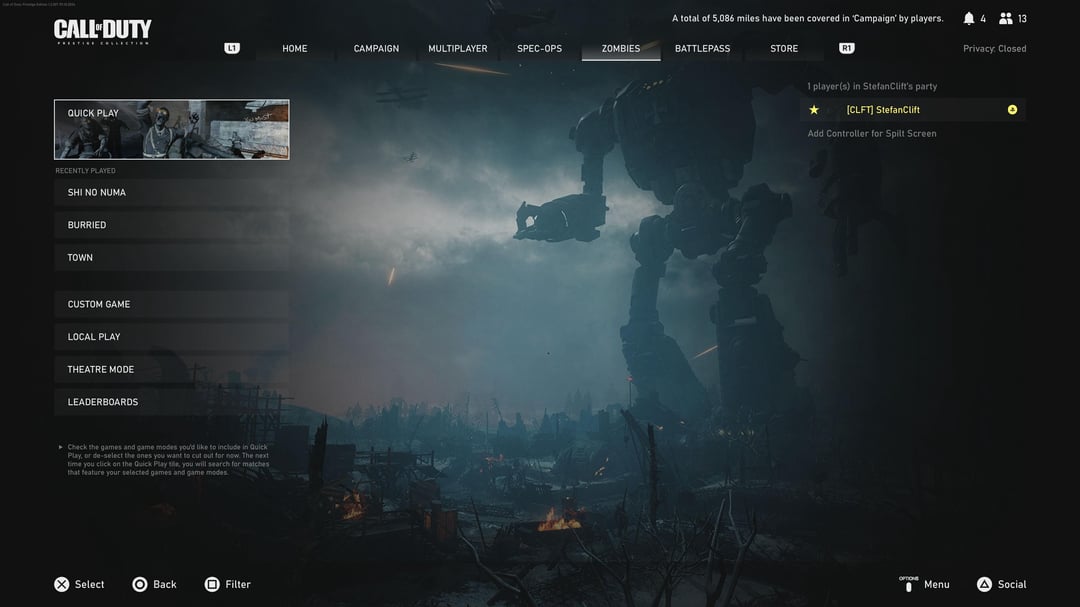
Task: Select Shi No Numa map
Action: click(x=172, y=192)
